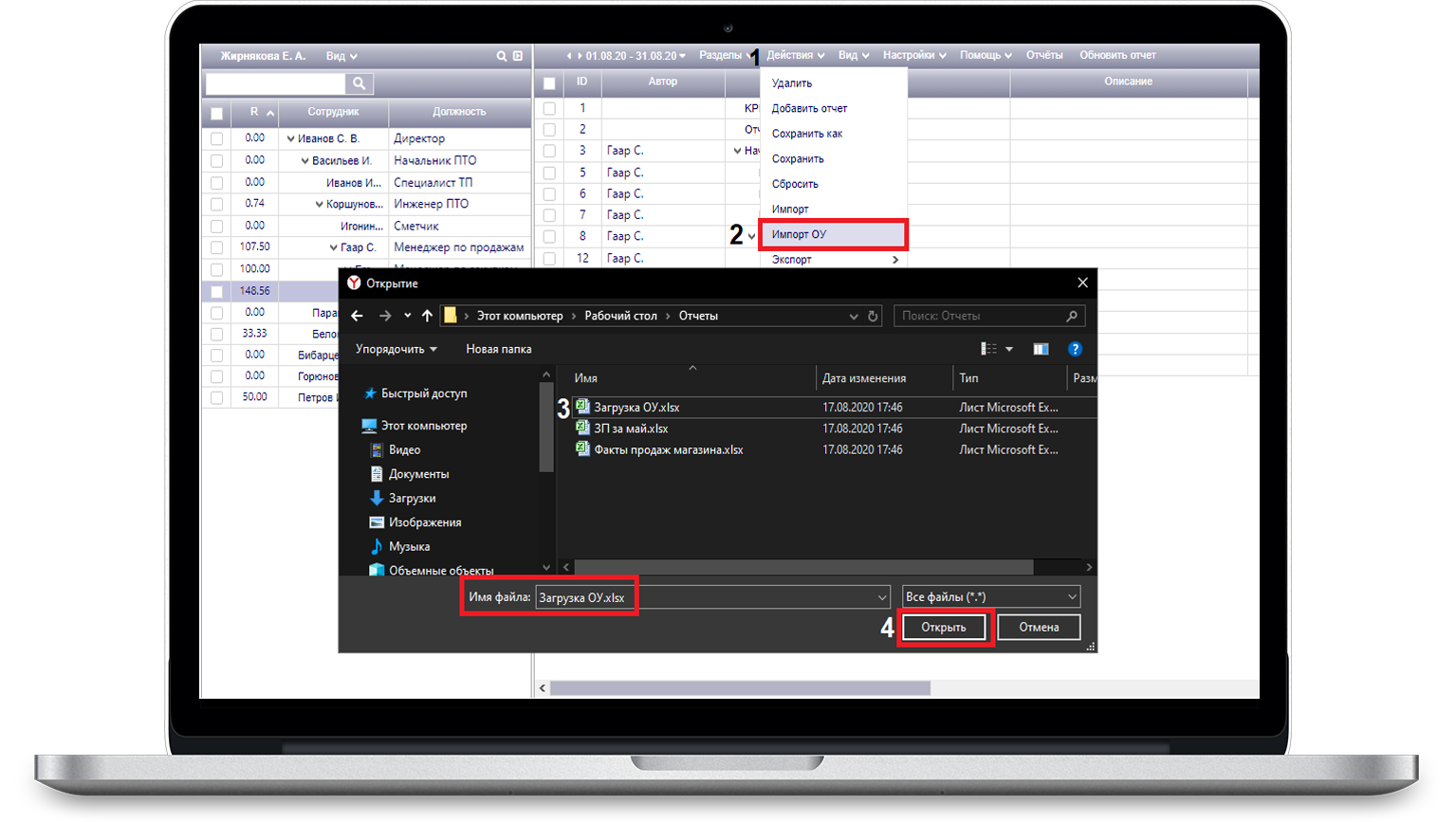Click the 'Поиск: Отчеты' search field
Screen dimensions: 1456x822
982,316
